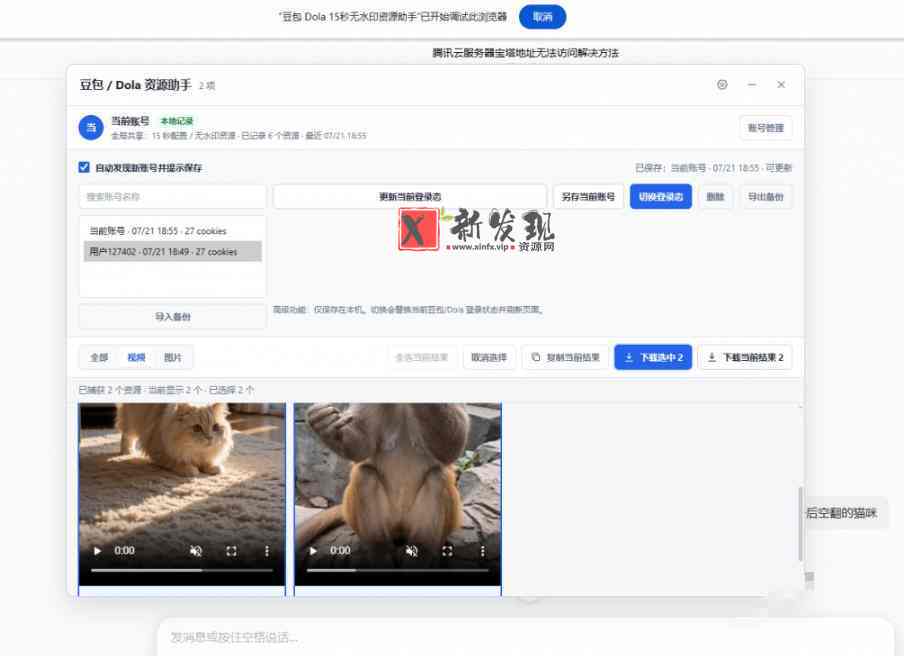Screen dimensions: 904x656
Task: Open the settings gear in the dialog title bar
Action: click(722, 85)
